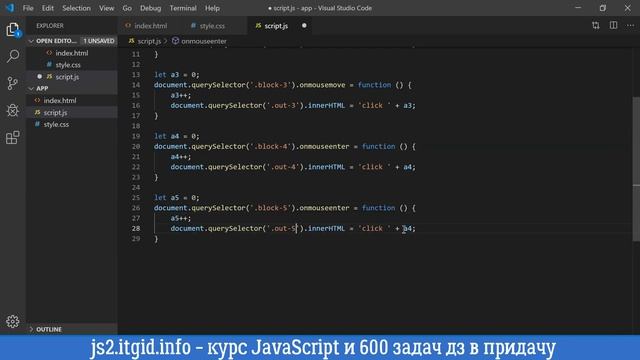
Task: Open the Explorer view in activity bar
Action: [x=13, y=30]
